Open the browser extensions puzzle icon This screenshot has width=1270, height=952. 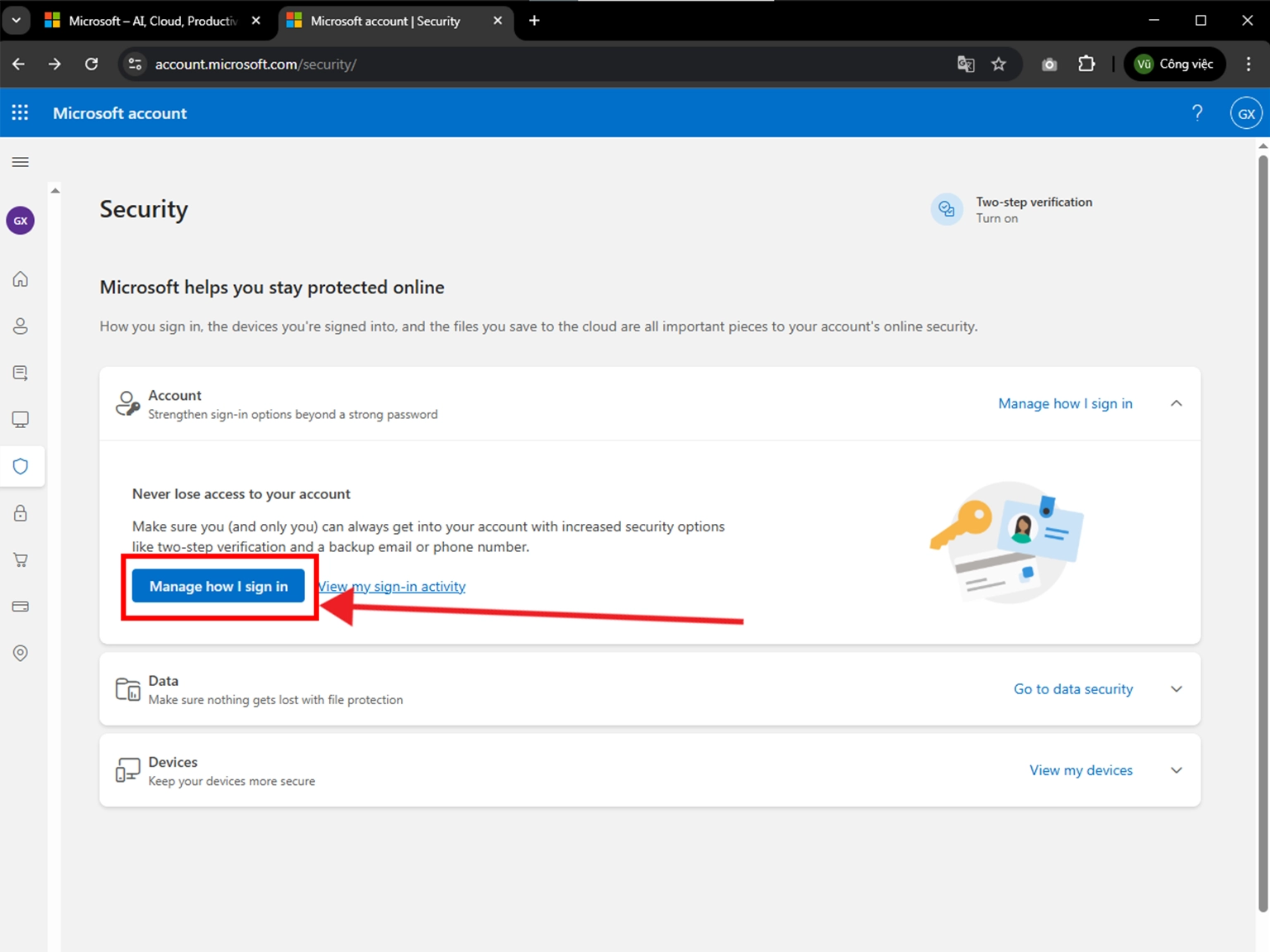pos(1086,64)
